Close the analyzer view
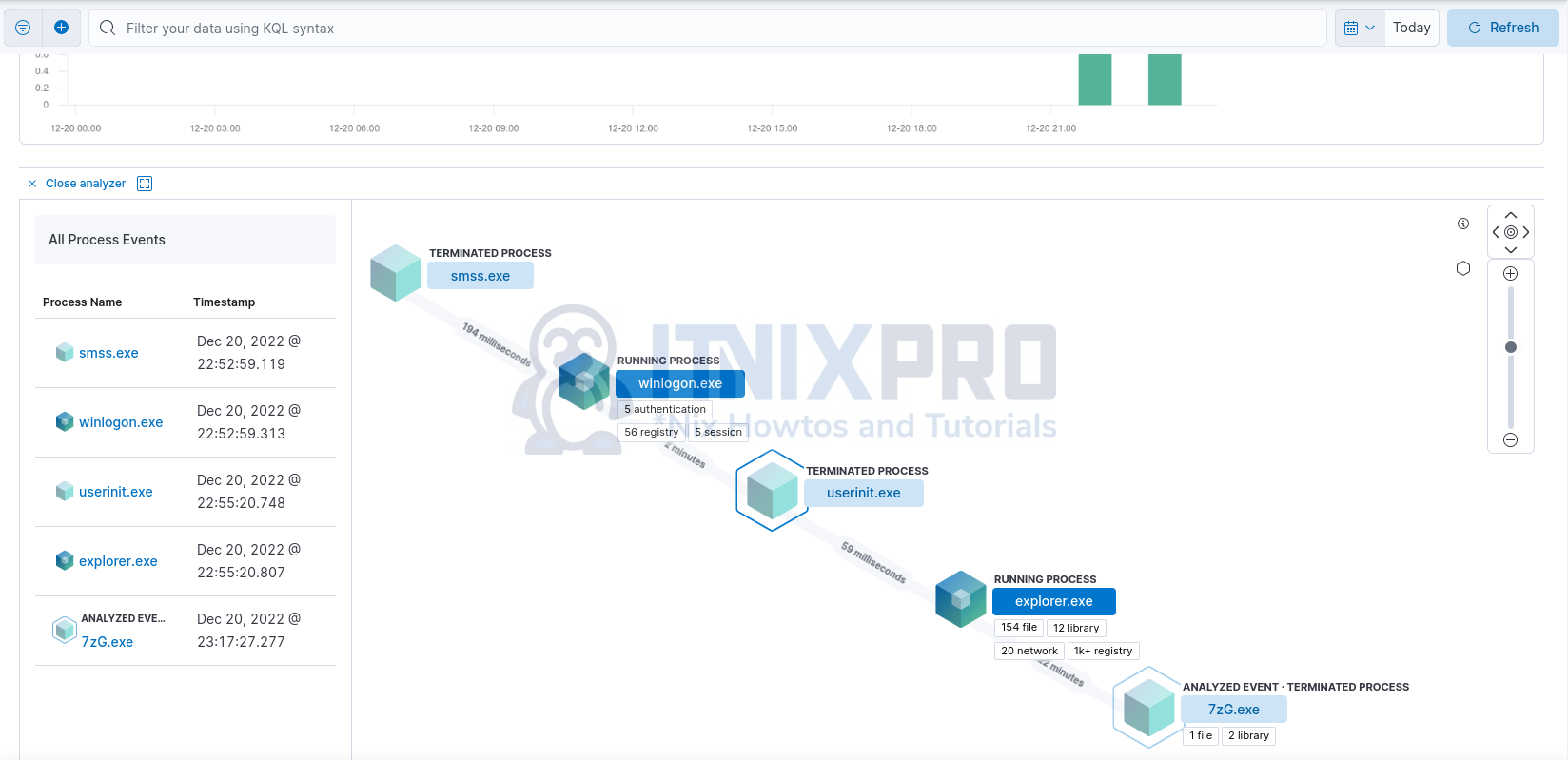1568x760 pixels. 77,184
